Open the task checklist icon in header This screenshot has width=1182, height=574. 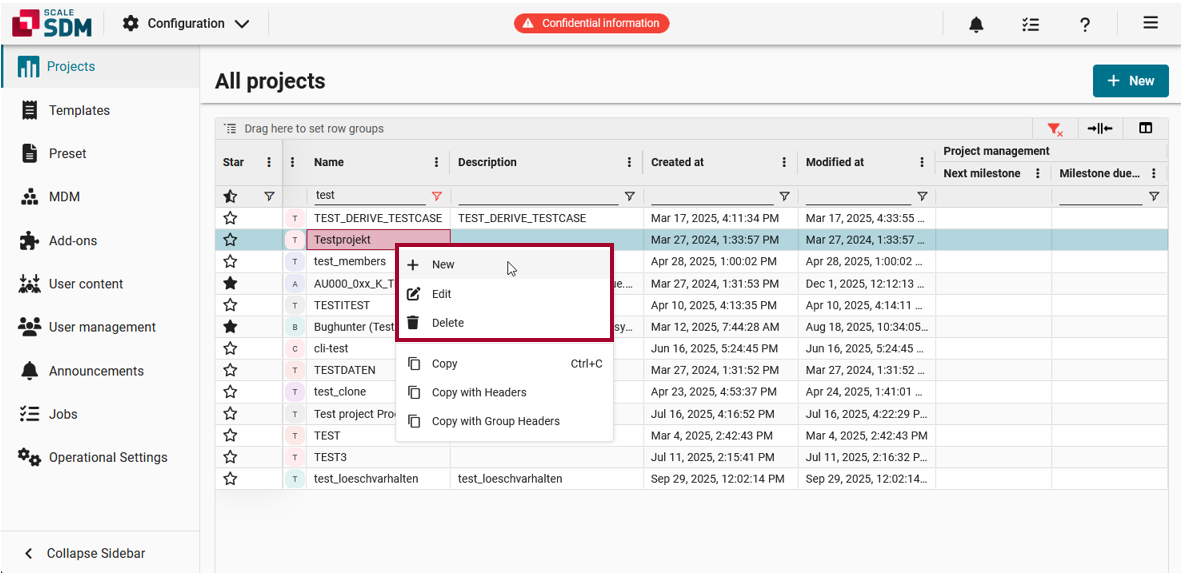pos(1030,24)
